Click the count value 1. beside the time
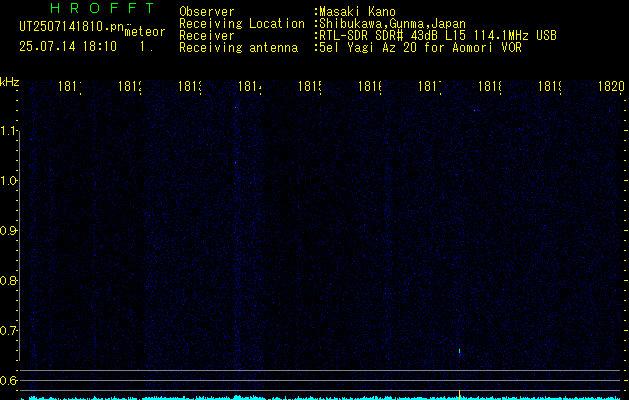This screenshot has height=400, width=629. [x=146, y=47]
